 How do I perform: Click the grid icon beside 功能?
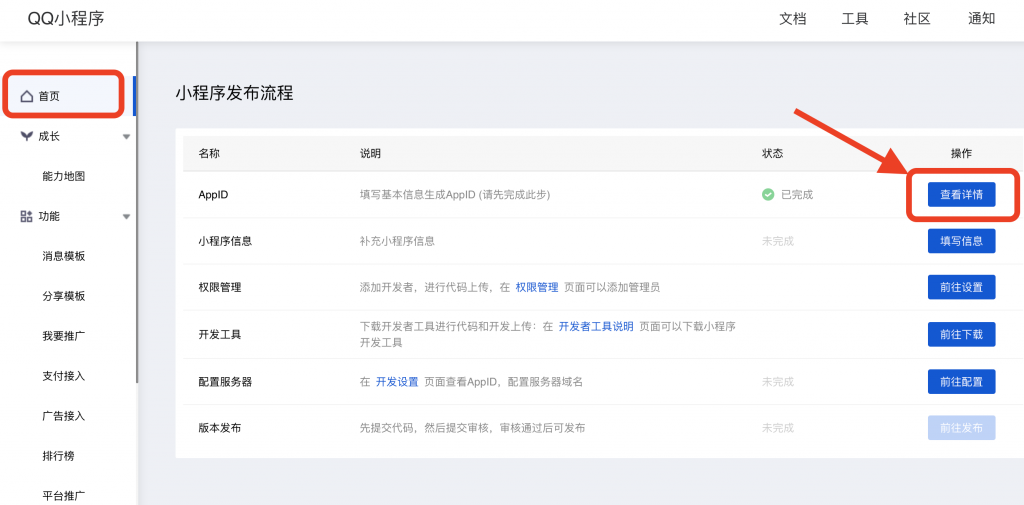27,216
